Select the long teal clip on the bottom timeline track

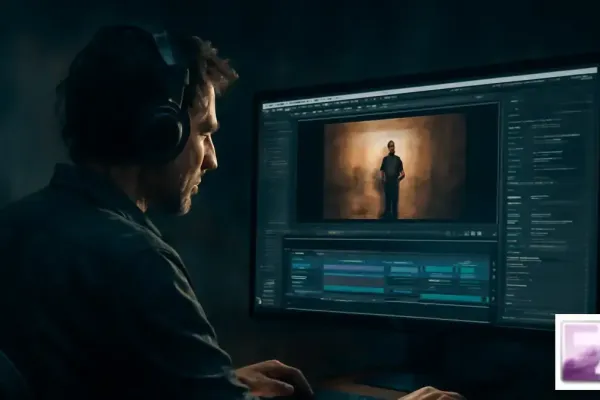451,298
